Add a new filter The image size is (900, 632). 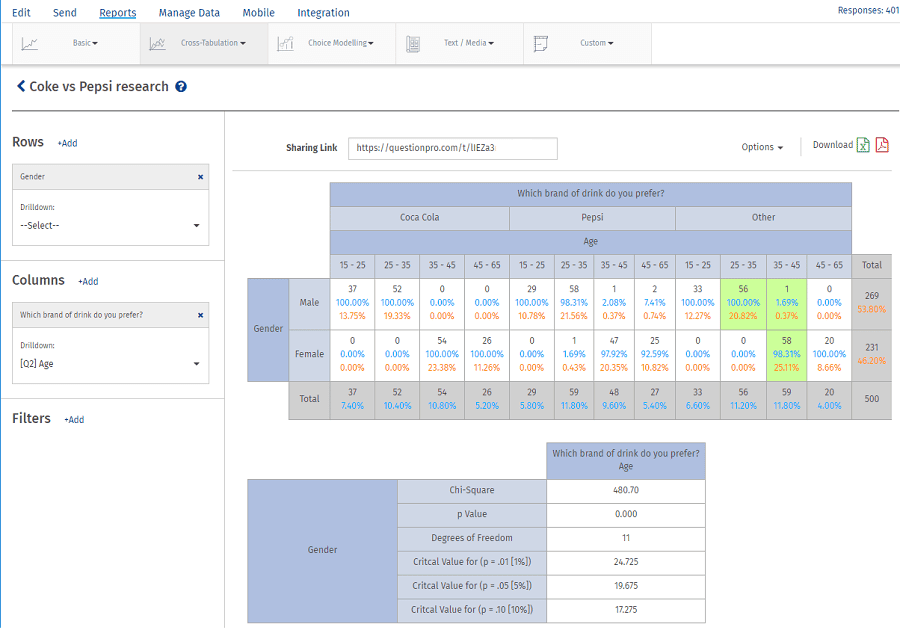coord(74,420)
